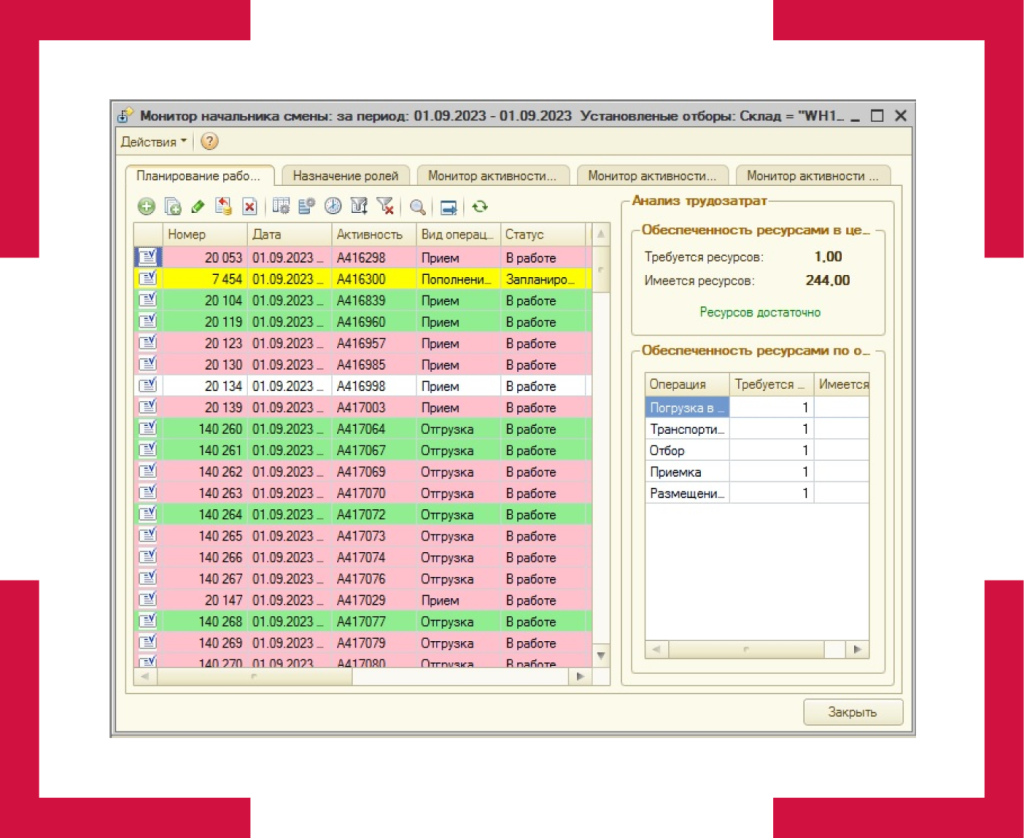Open date interval settings clock icon
This screenshot has height=838, width=1024.
(x=332, y=207)
